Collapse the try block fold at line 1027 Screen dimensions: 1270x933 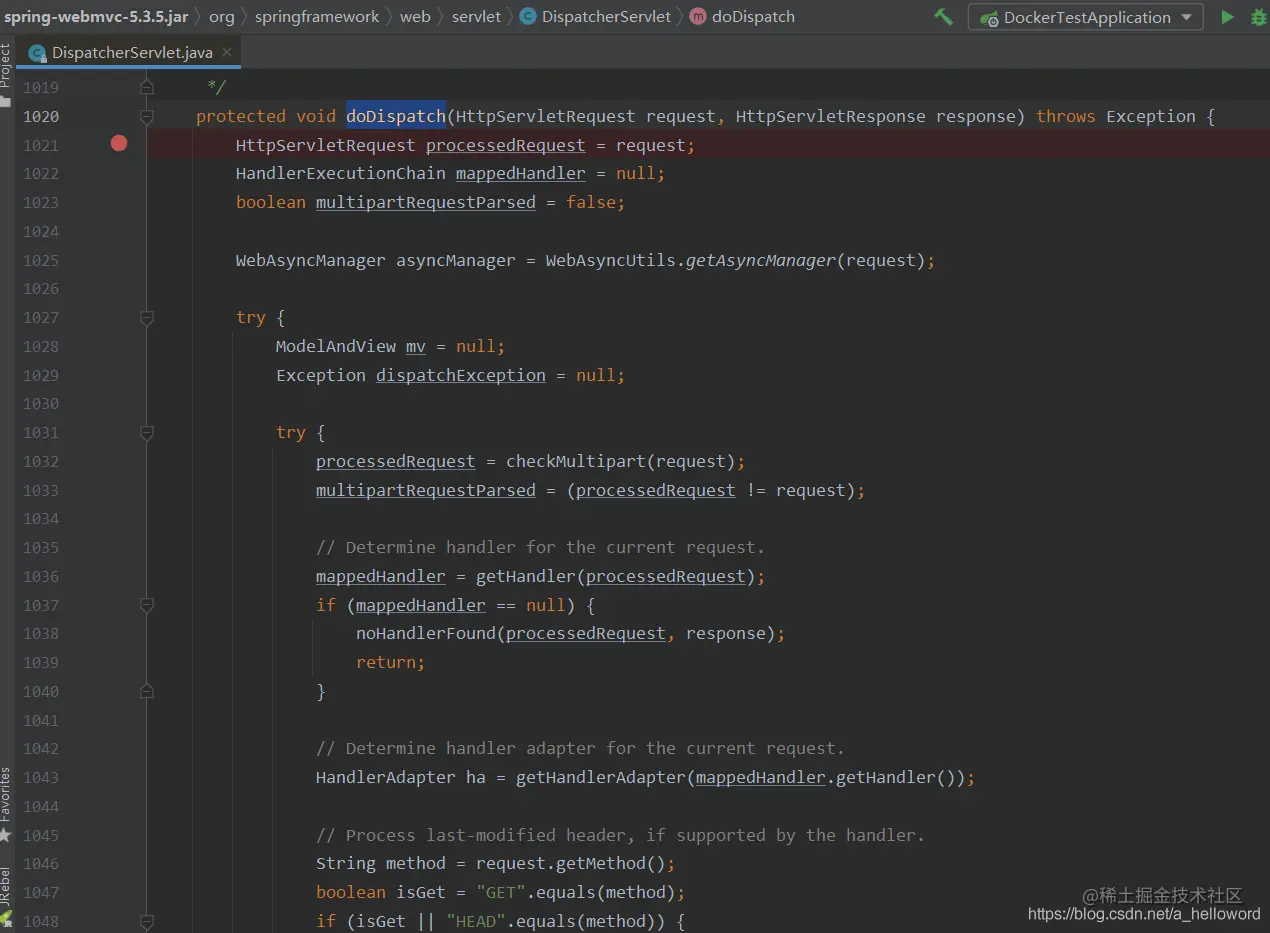point(147,318)
